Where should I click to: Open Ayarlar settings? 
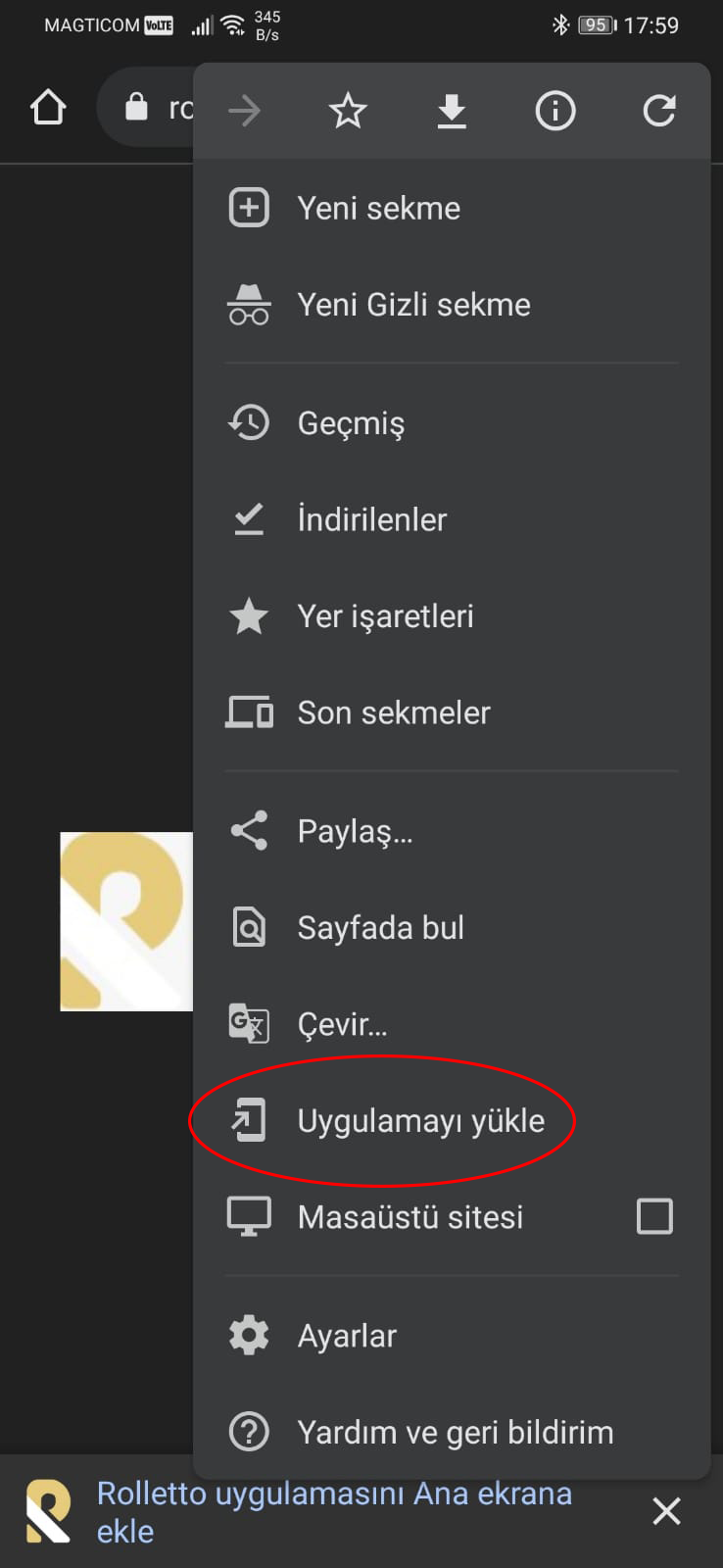point(347,1336)
